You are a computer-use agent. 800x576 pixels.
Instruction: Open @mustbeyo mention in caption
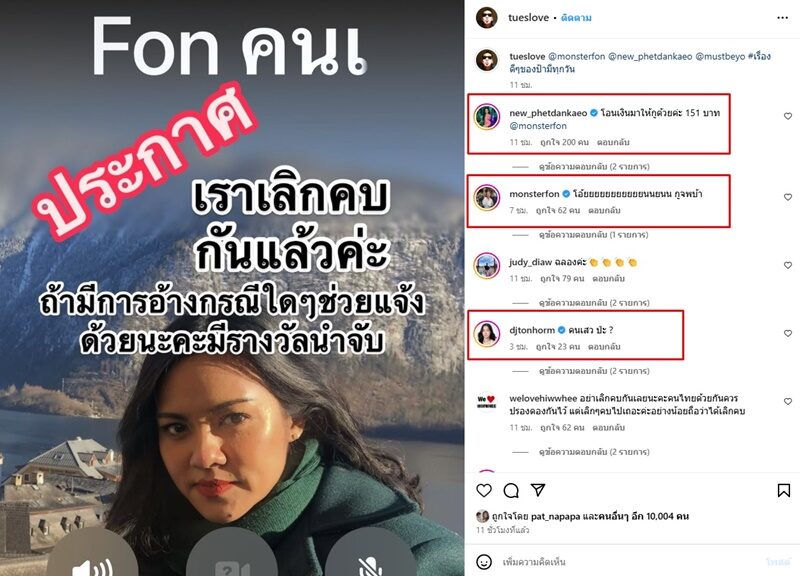pyautogui.click(x=720, y=56)
